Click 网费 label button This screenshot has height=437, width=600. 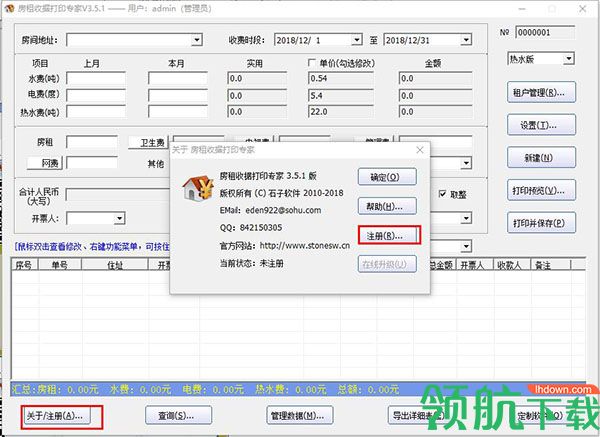45,163
